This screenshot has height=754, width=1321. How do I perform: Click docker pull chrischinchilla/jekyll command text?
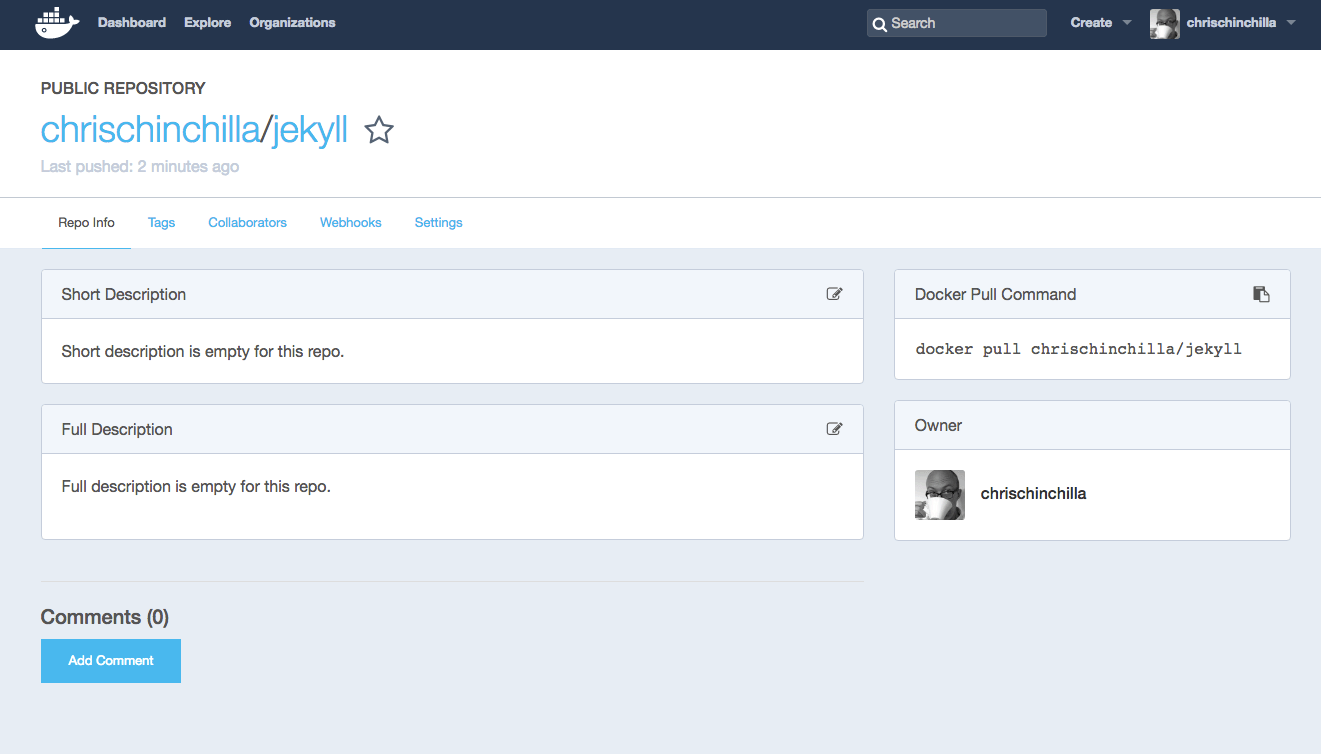pyautogui.click(x=1078, y=349)
